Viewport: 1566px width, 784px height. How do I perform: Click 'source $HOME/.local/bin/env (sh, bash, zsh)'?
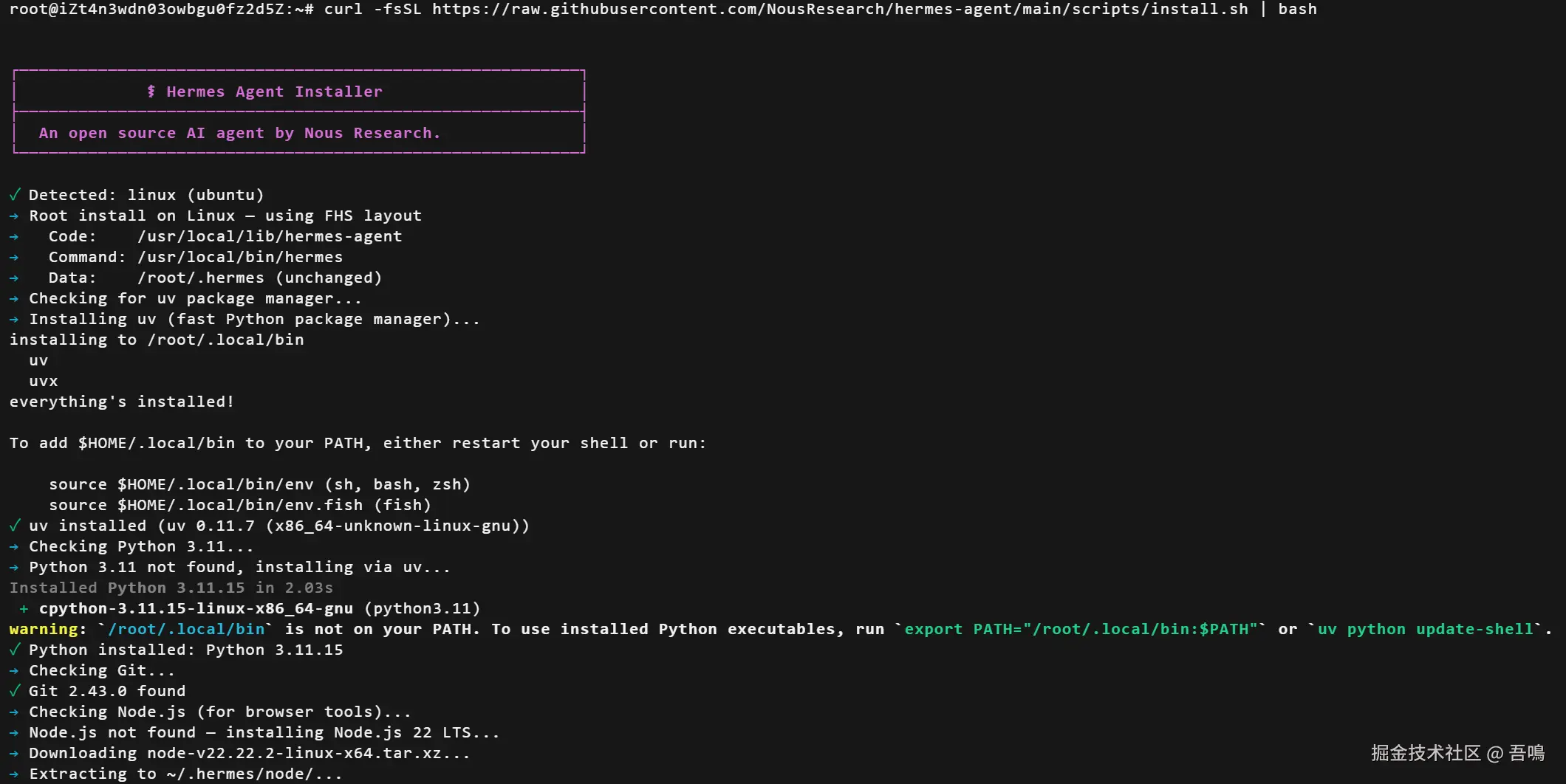(259, 484)
